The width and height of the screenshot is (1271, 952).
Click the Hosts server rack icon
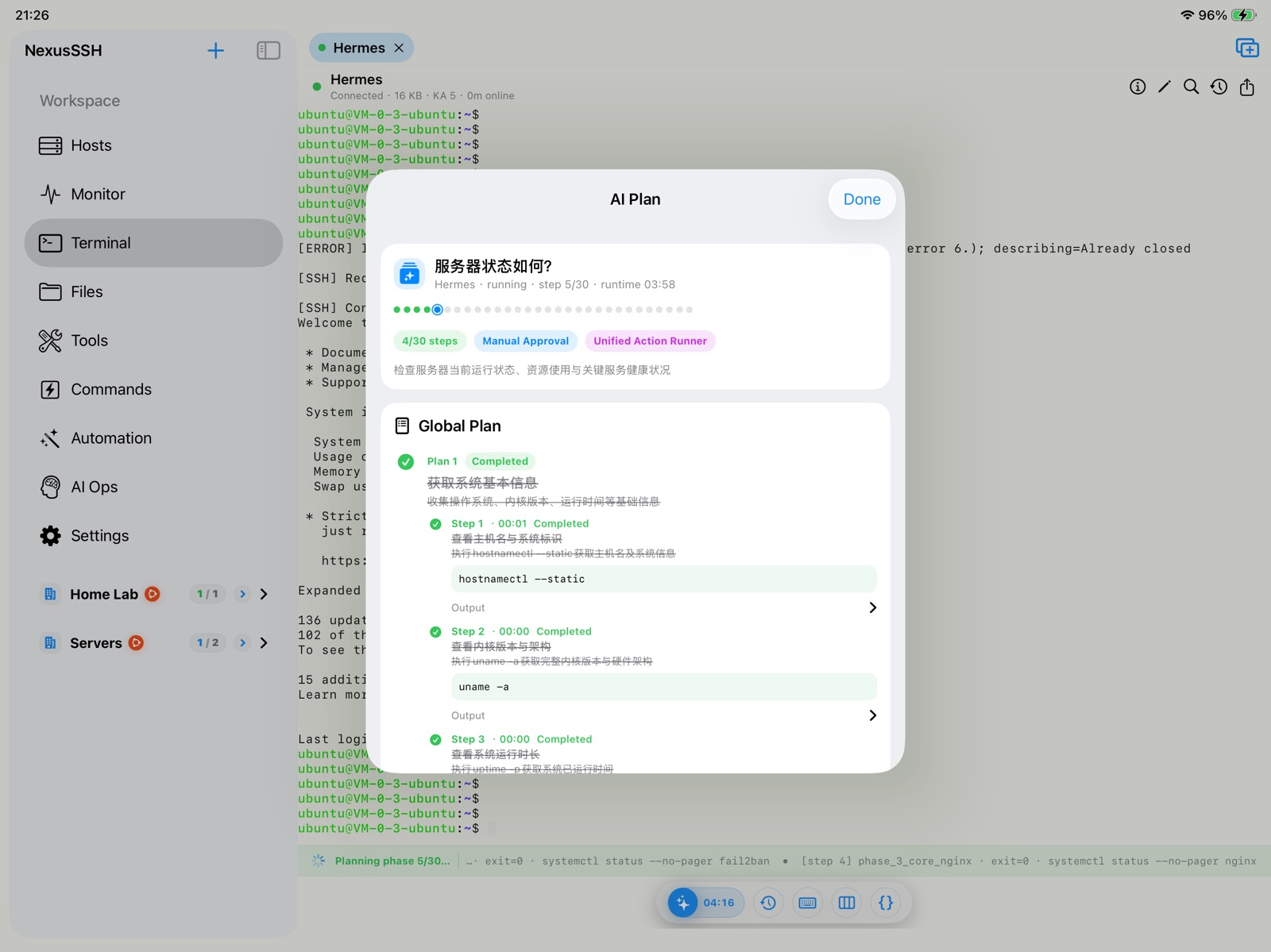(x=50, y=146)
